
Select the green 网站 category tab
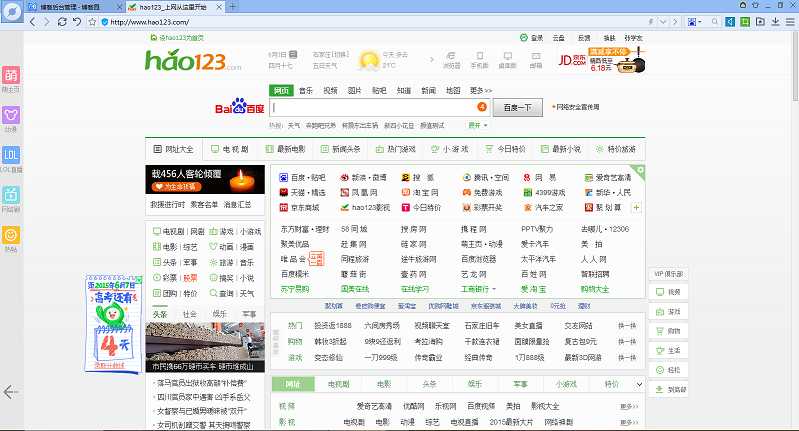(x=292, y=384)
